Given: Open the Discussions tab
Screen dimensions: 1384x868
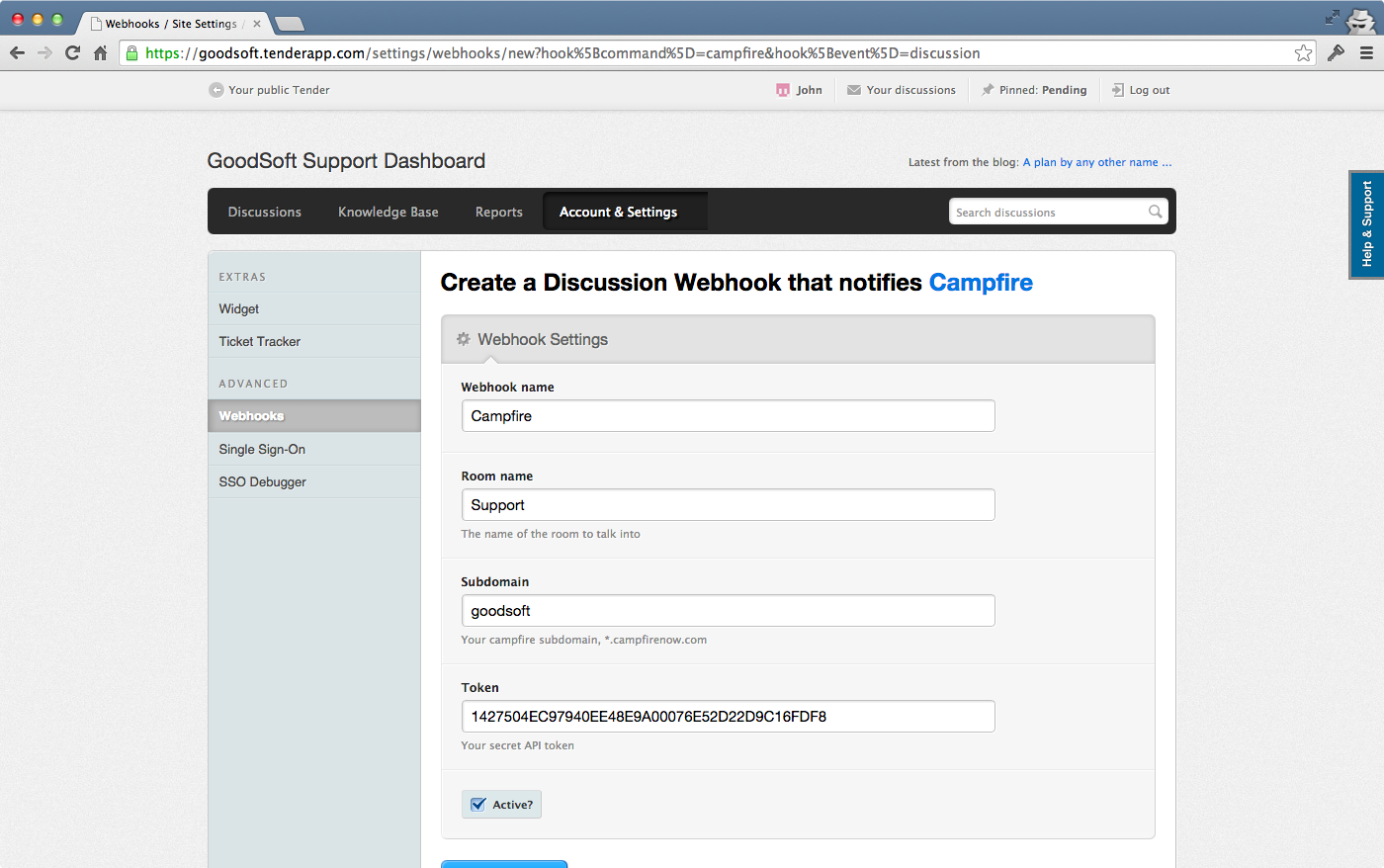Looking at the screenshot, I should (265, 212).
